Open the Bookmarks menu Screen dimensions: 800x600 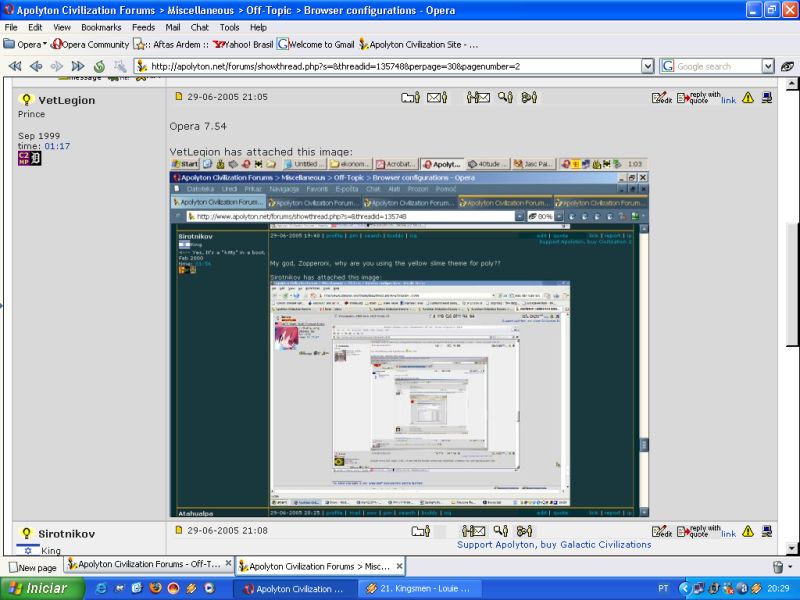pyautogui.click(x=100, y=27)
